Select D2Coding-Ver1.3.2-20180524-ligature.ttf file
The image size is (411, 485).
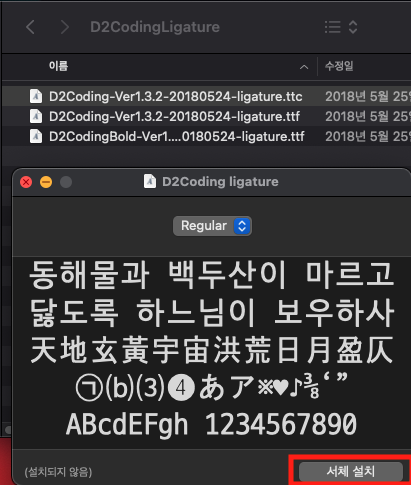click(x=174, y=116)
